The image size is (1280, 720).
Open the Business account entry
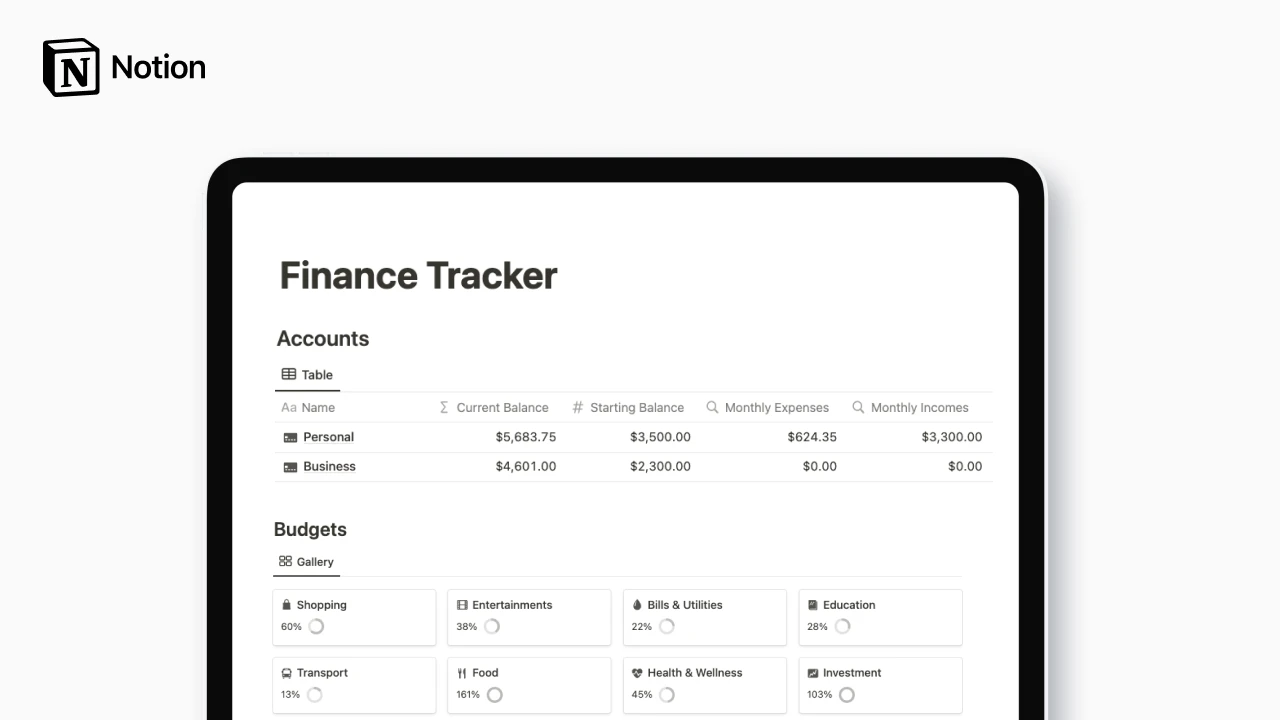[329, 466]
